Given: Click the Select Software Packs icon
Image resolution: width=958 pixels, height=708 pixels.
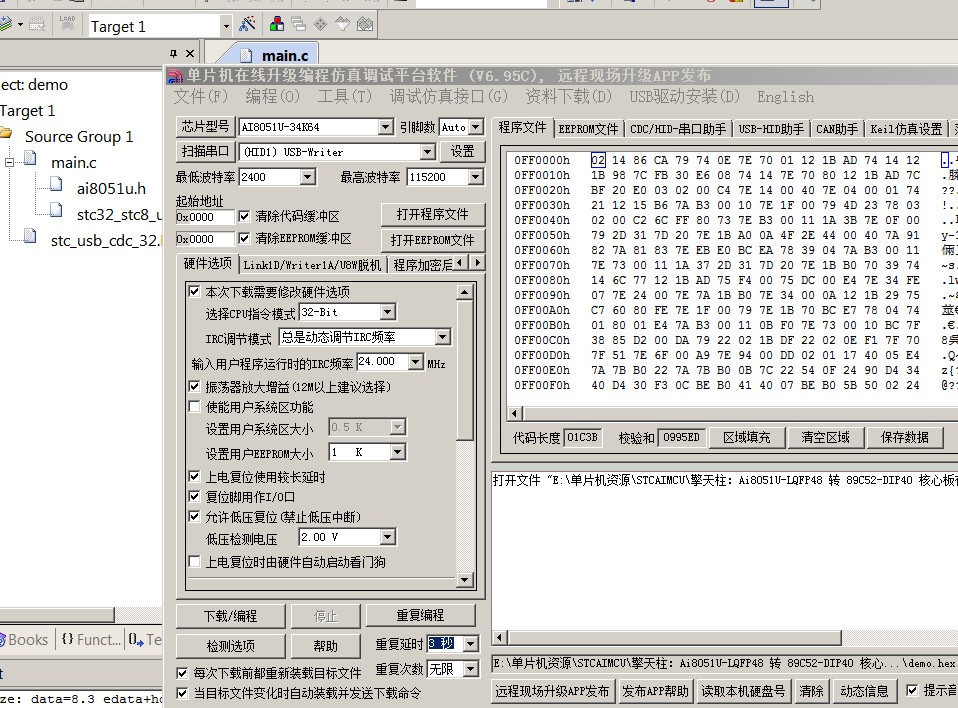Looking at the screenshot, I should pyautogui.click(x=344, y=25).
